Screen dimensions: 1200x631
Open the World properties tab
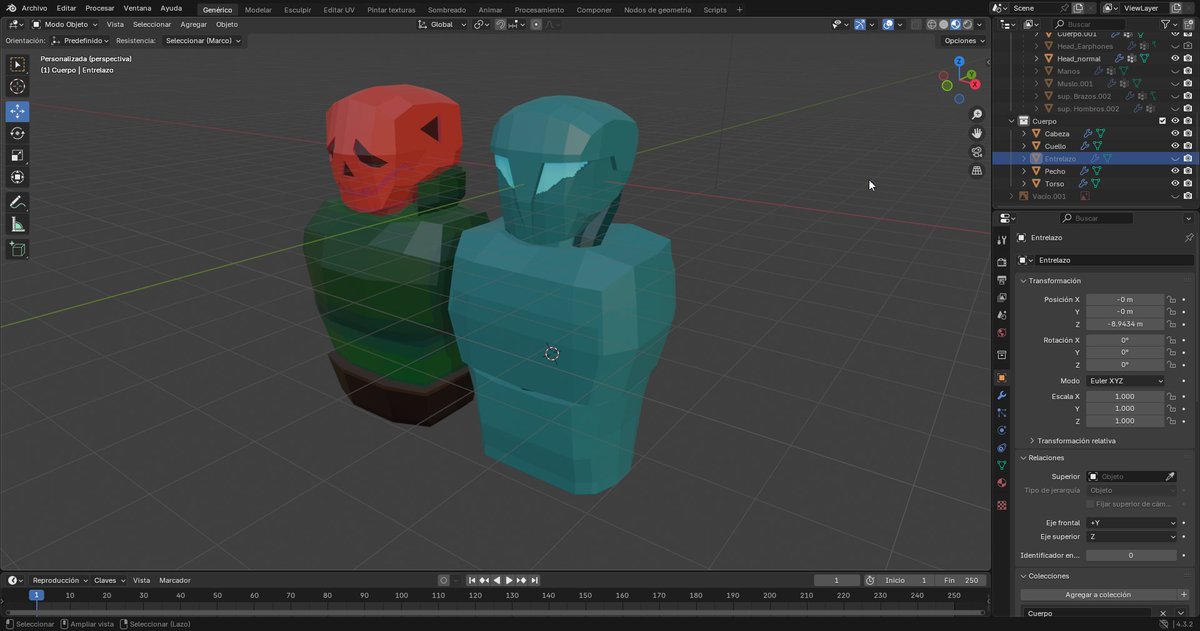pyautogui.click(x=1001, y=333)
